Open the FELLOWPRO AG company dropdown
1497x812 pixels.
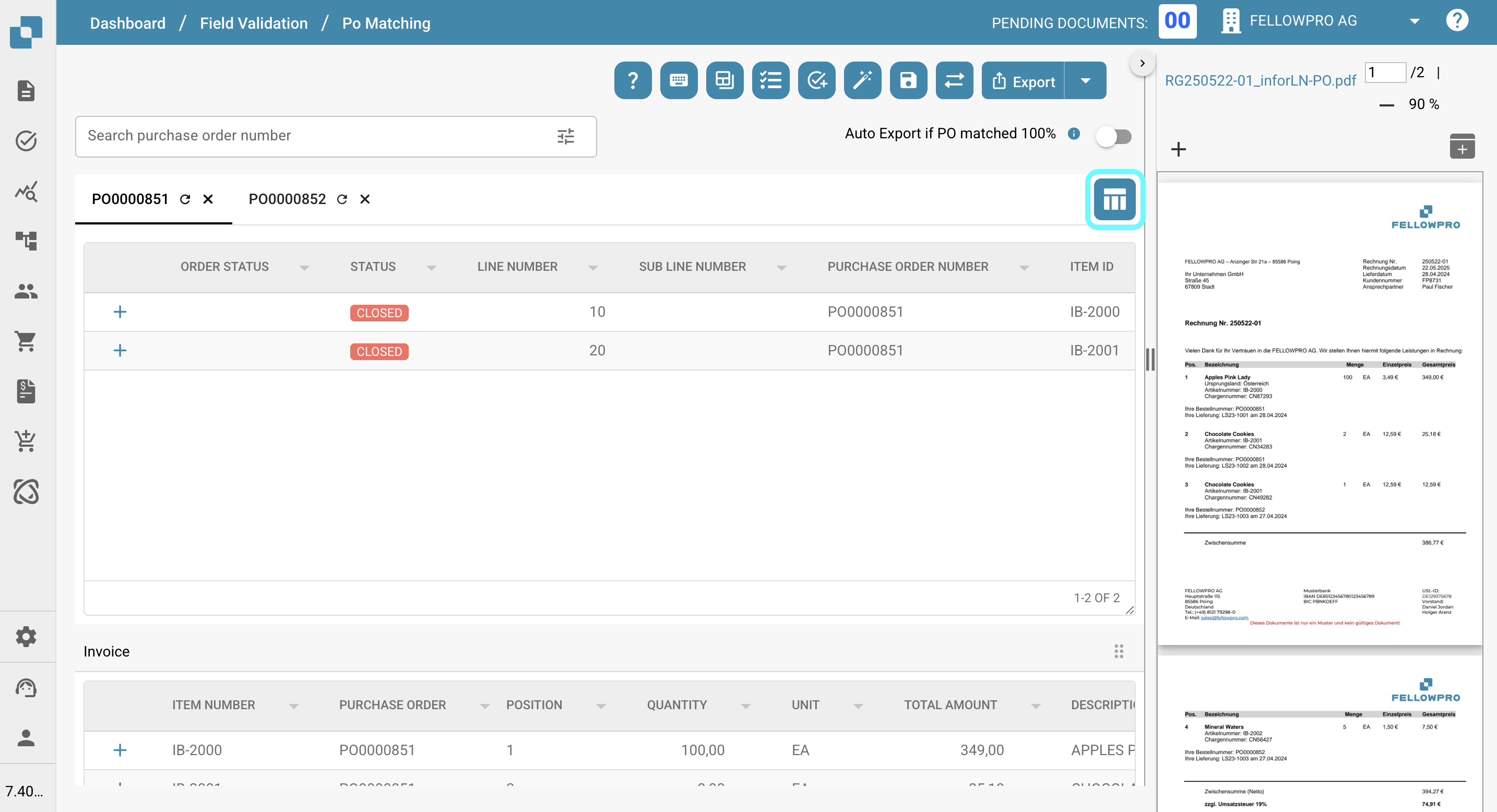(1414, 21)
